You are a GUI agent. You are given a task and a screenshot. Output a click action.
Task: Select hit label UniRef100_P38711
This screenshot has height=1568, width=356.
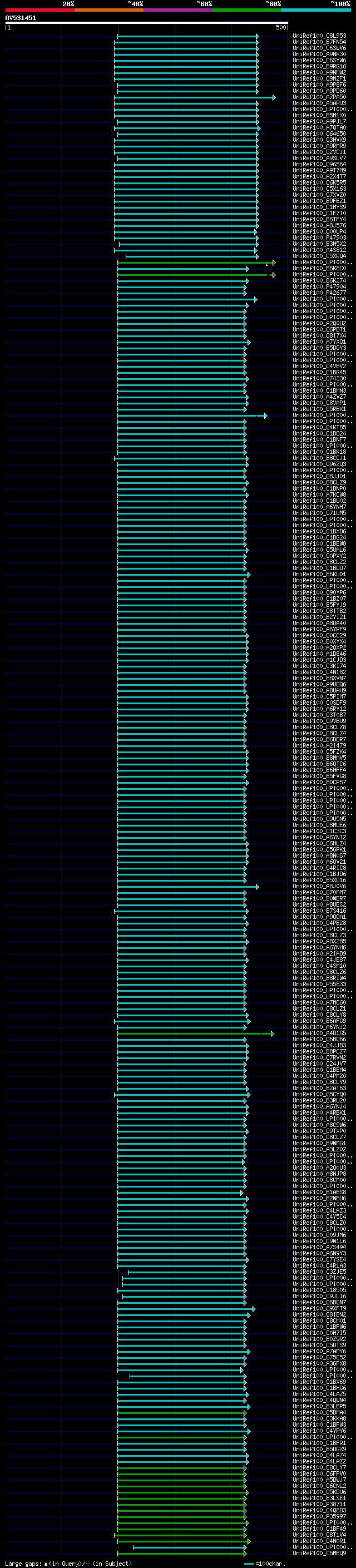[x=319, y=1505]
